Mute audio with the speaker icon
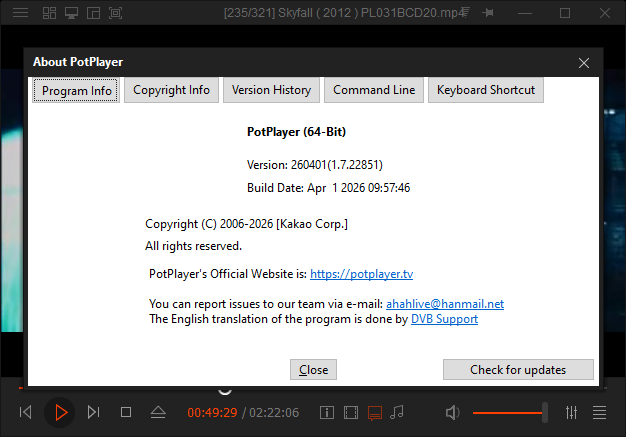 click(452, 412)
